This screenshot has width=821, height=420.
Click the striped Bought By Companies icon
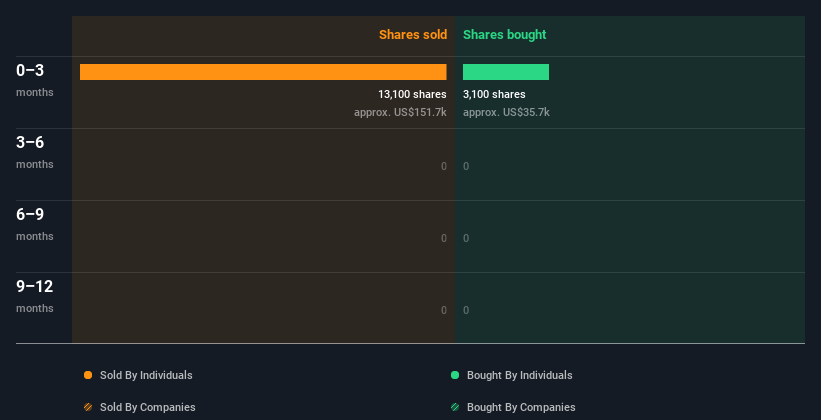point(455,407)
